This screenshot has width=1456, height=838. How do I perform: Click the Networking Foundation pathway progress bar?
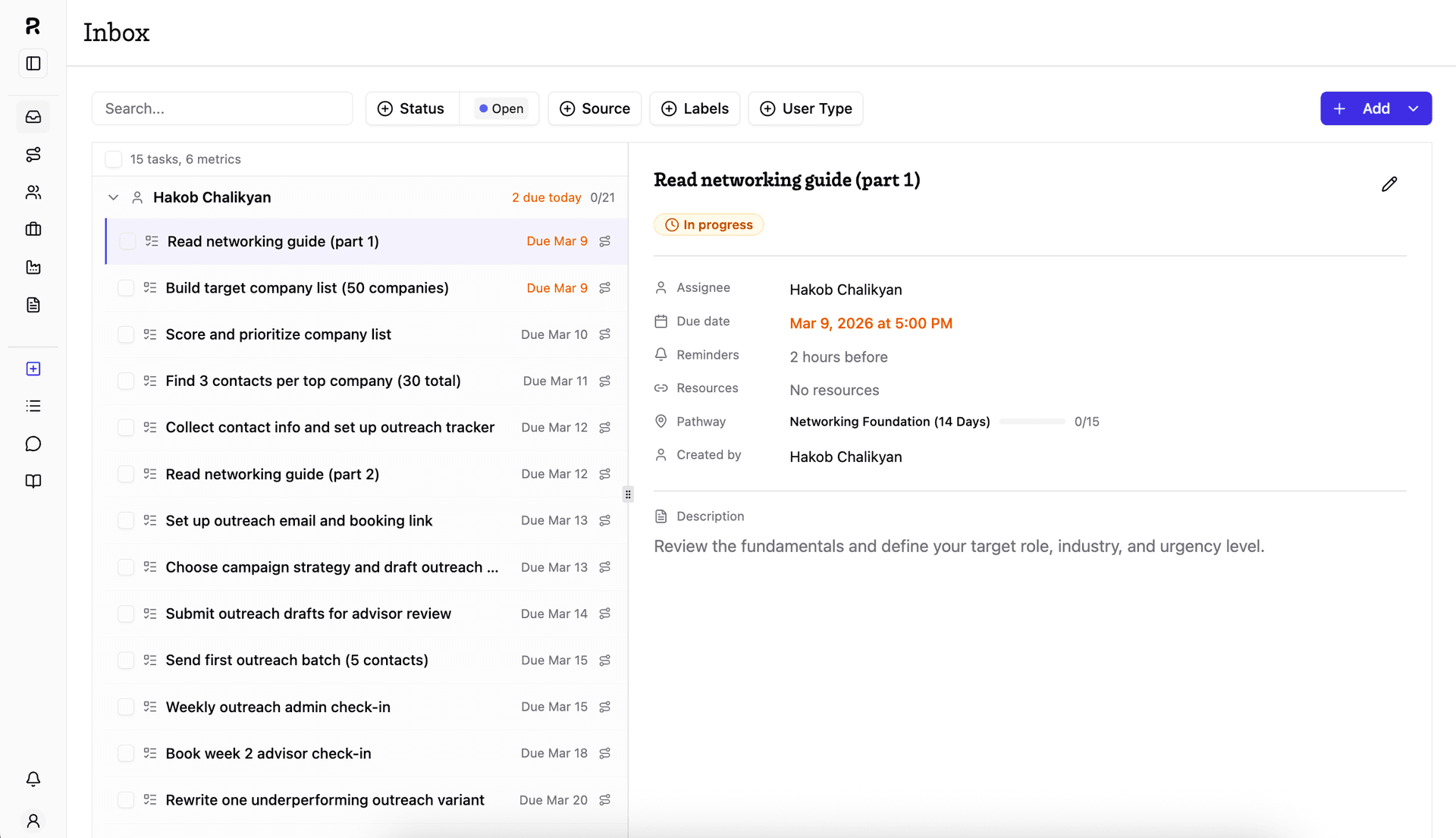pos(1031,422)
